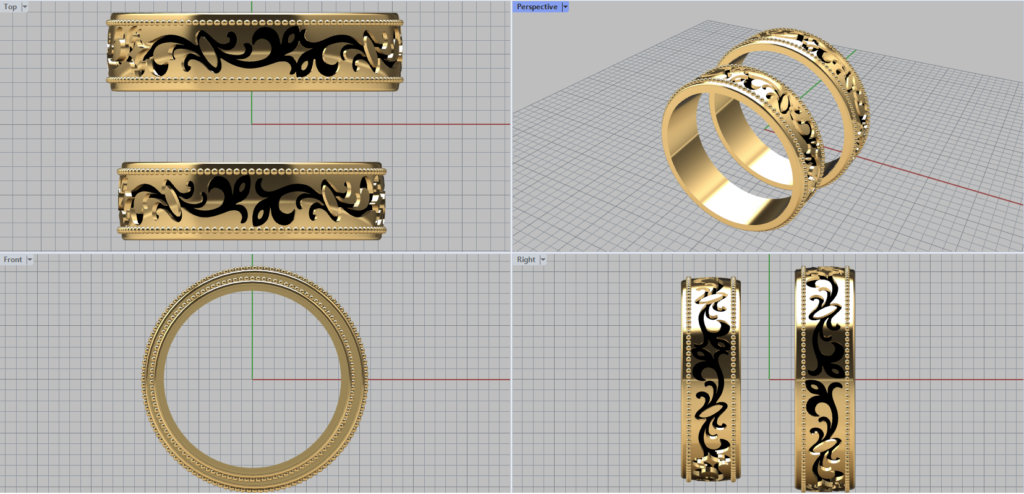The height and width of the screenshot is (494, 1024).
Task: Open the Perspective viewport menu arrow
Action: tap(566, 7)
